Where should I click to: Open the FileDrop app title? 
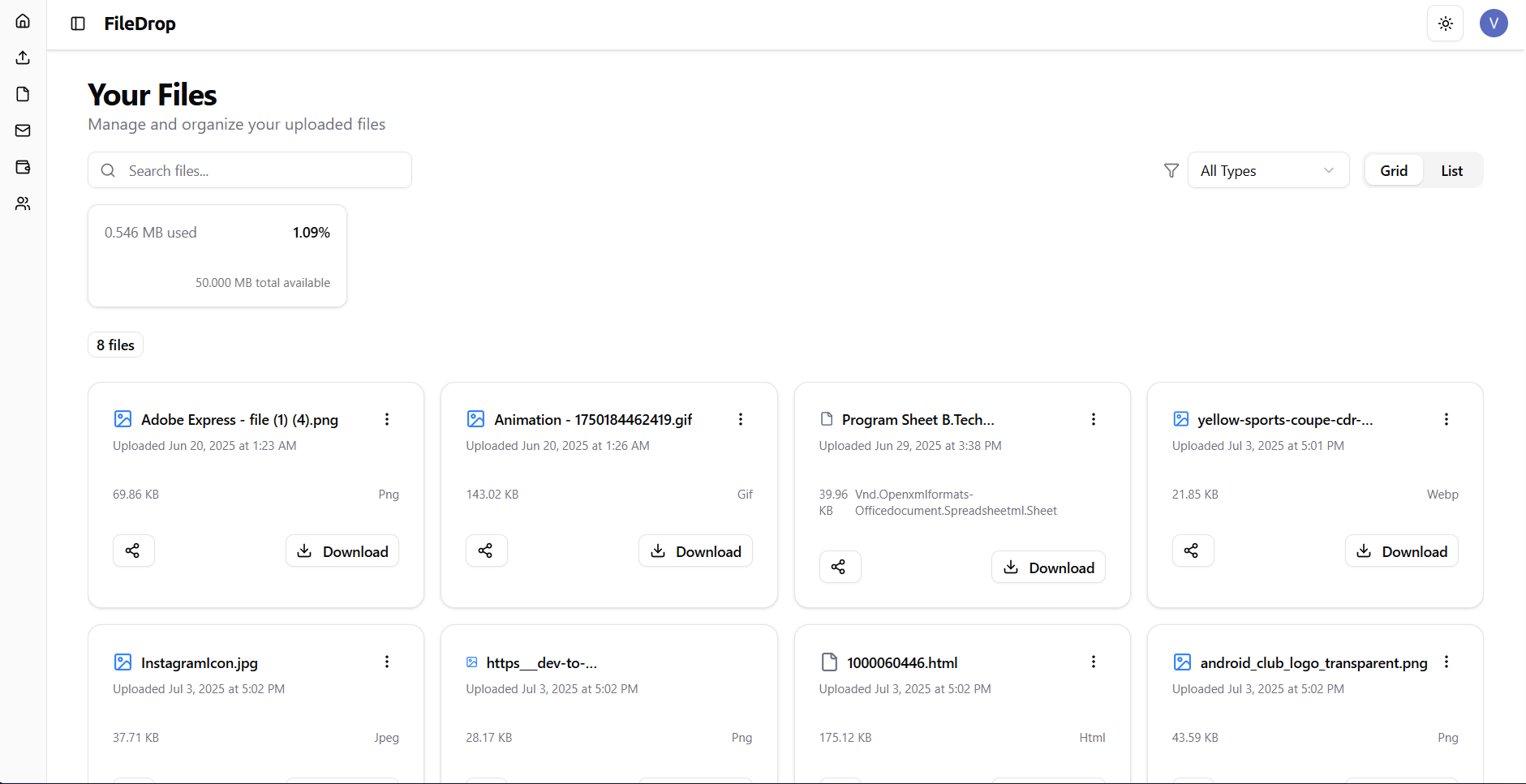[x=139, y=24]
